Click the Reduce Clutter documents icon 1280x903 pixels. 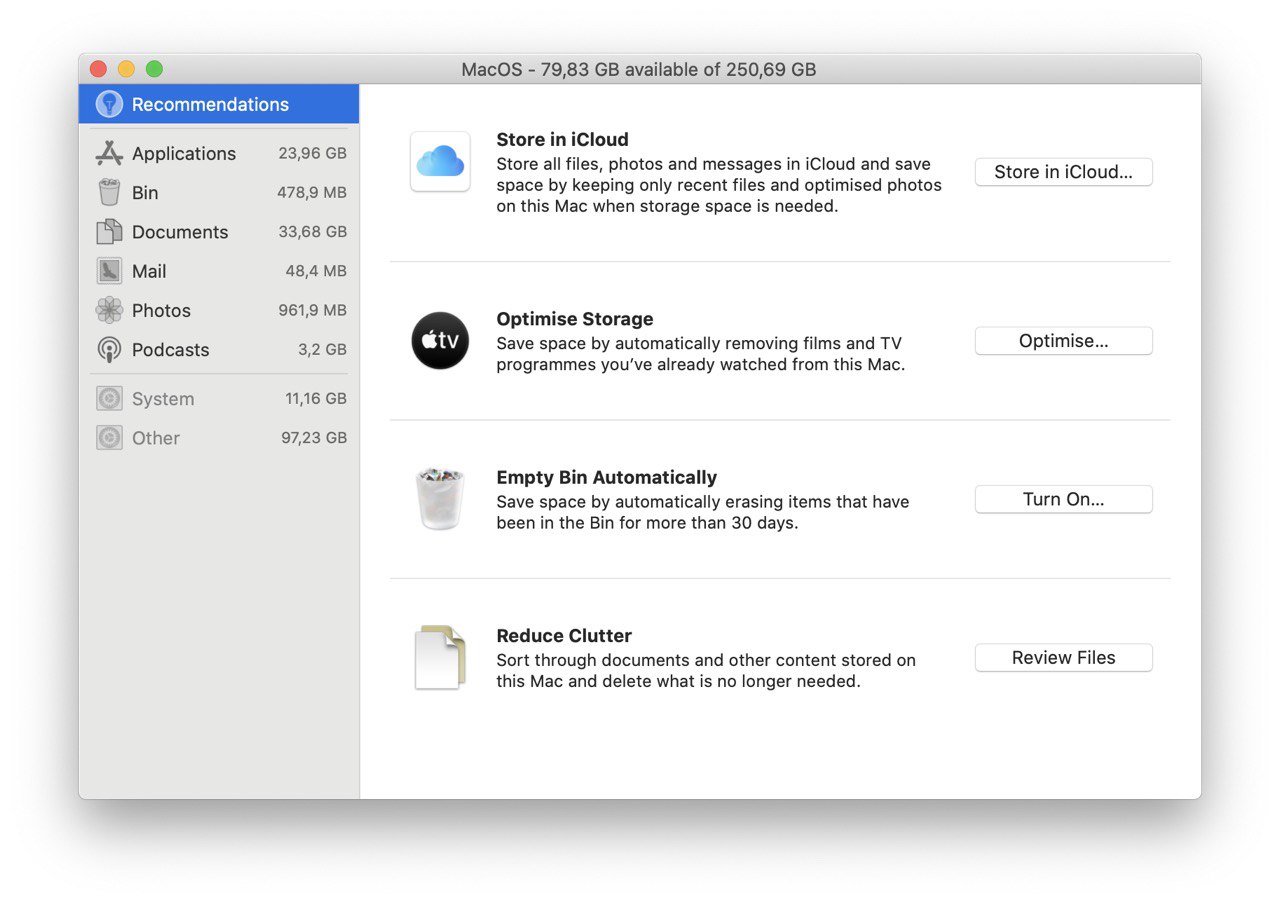coord(440,657)
